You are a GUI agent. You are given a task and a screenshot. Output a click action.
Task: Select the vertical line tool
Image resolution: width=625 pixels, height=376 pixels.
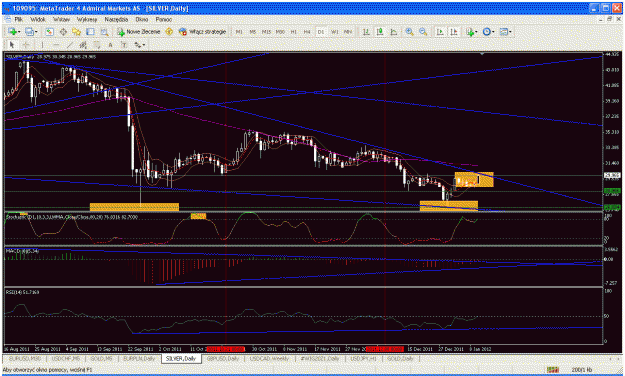point(42,45)
